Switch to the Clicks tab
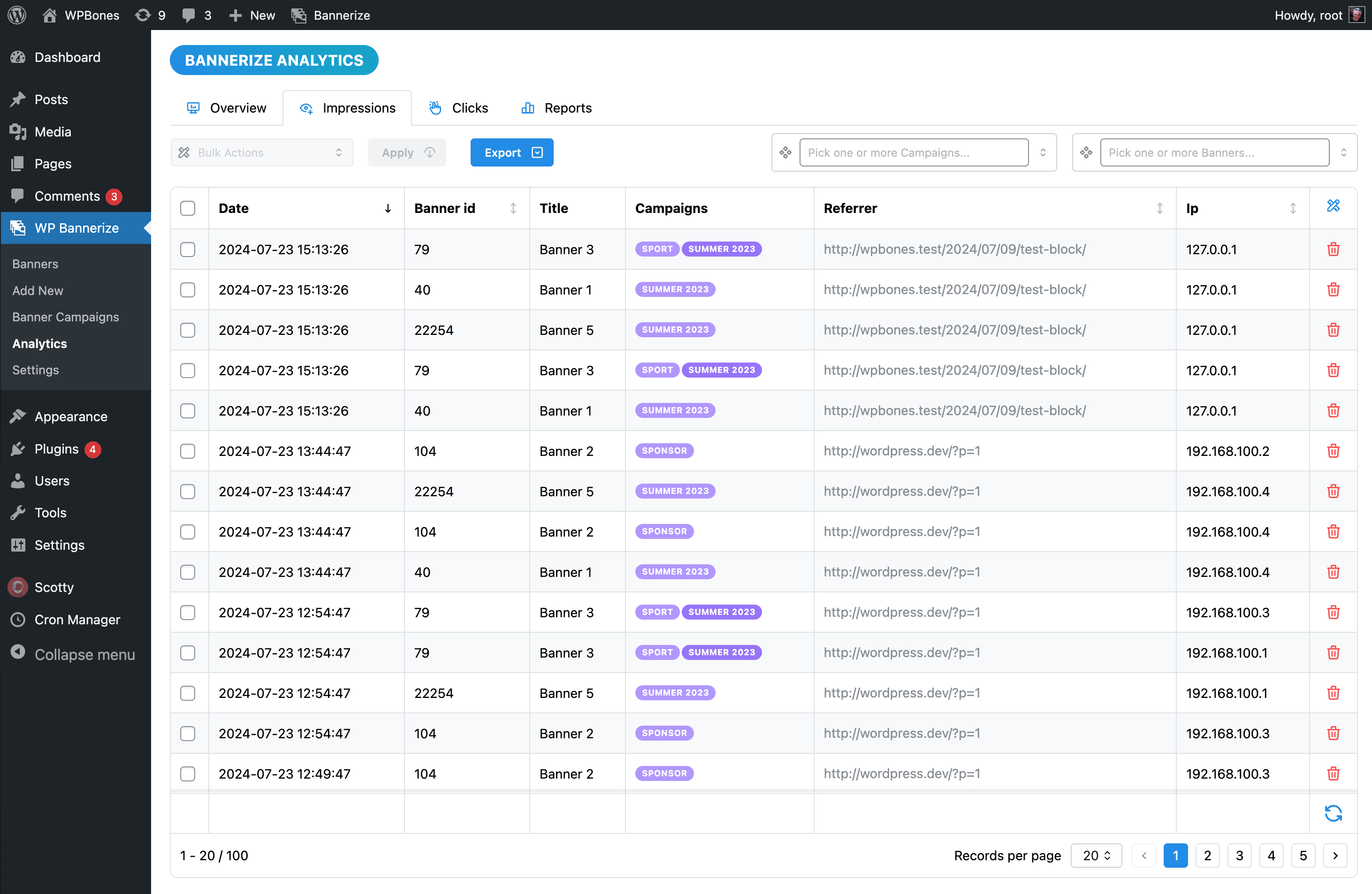This screenshot has width=1372, height=894. click(x=458, y=108)
